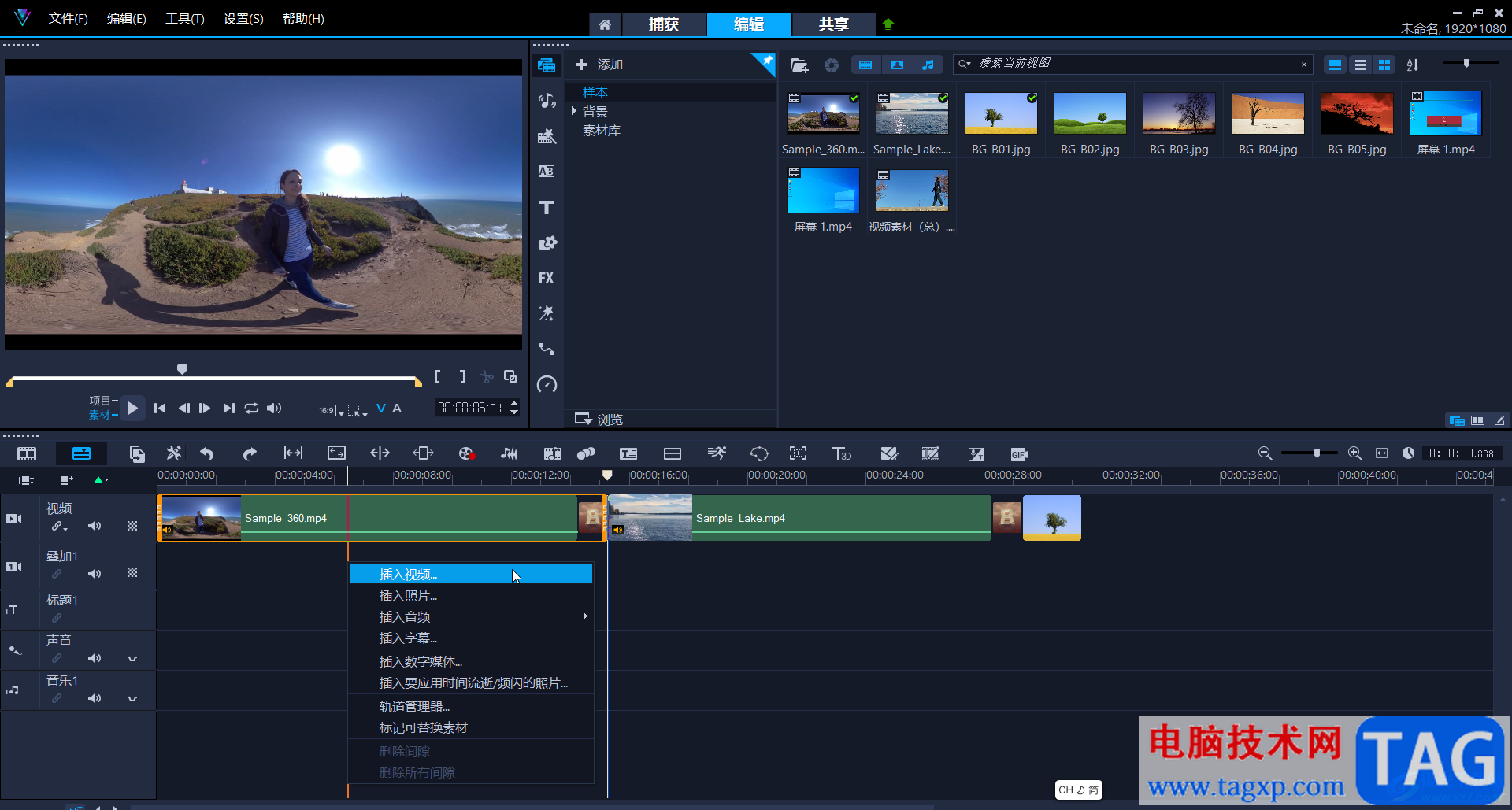Select the BG-B03.jpg thumbnail

1178,114
